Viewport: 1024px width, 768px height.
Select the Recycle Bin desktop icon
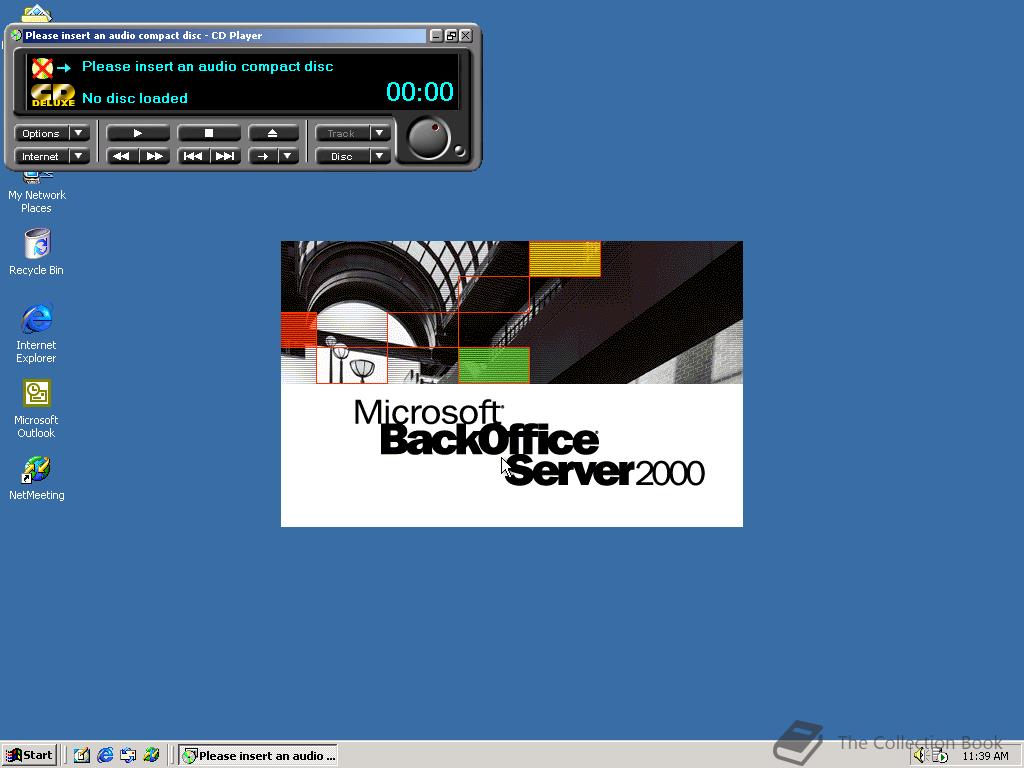[37, 252]
